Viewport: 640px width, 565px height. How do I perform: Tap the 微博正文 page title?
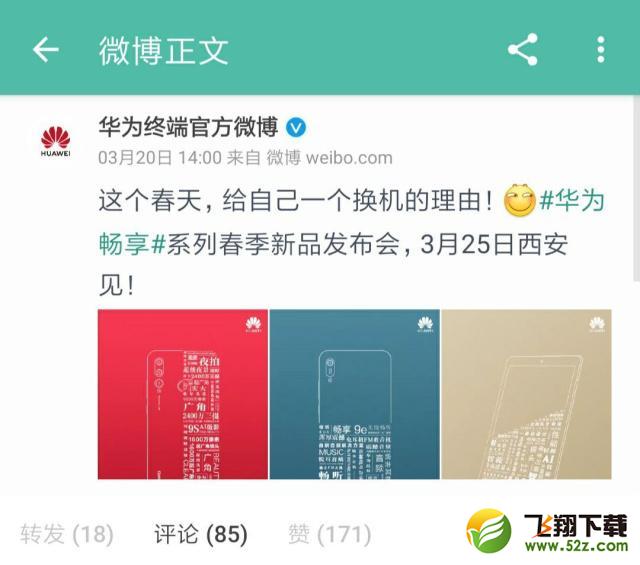(x=163, y=50)
